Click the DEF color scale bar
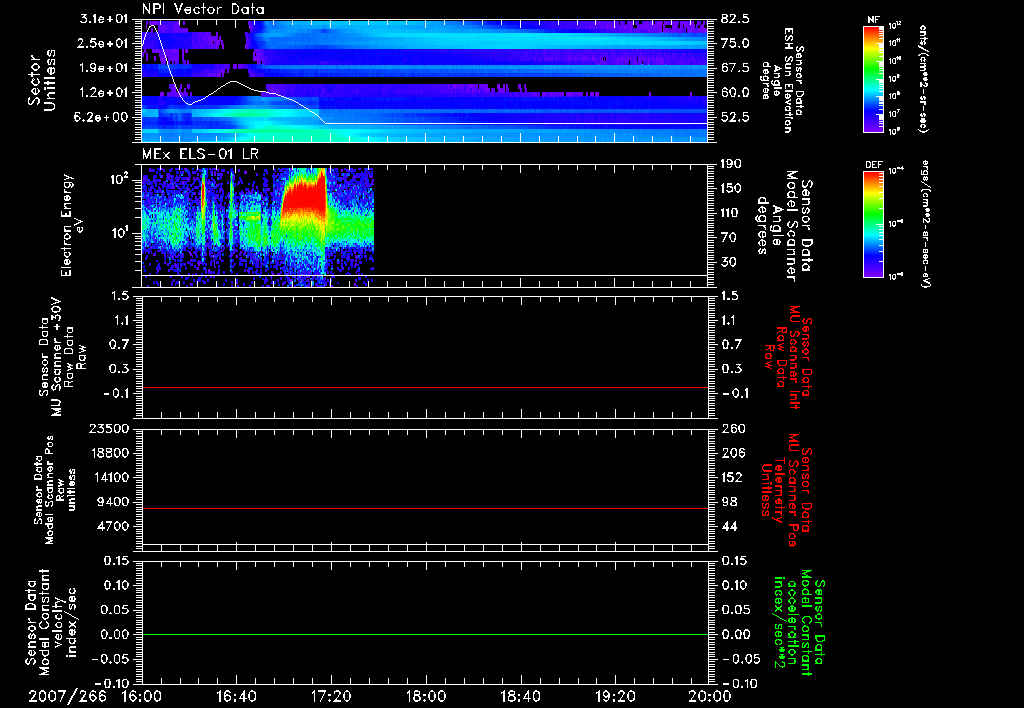Image resolution: width=1024 pixels, height=708 pixels. (x=873, y=224)
